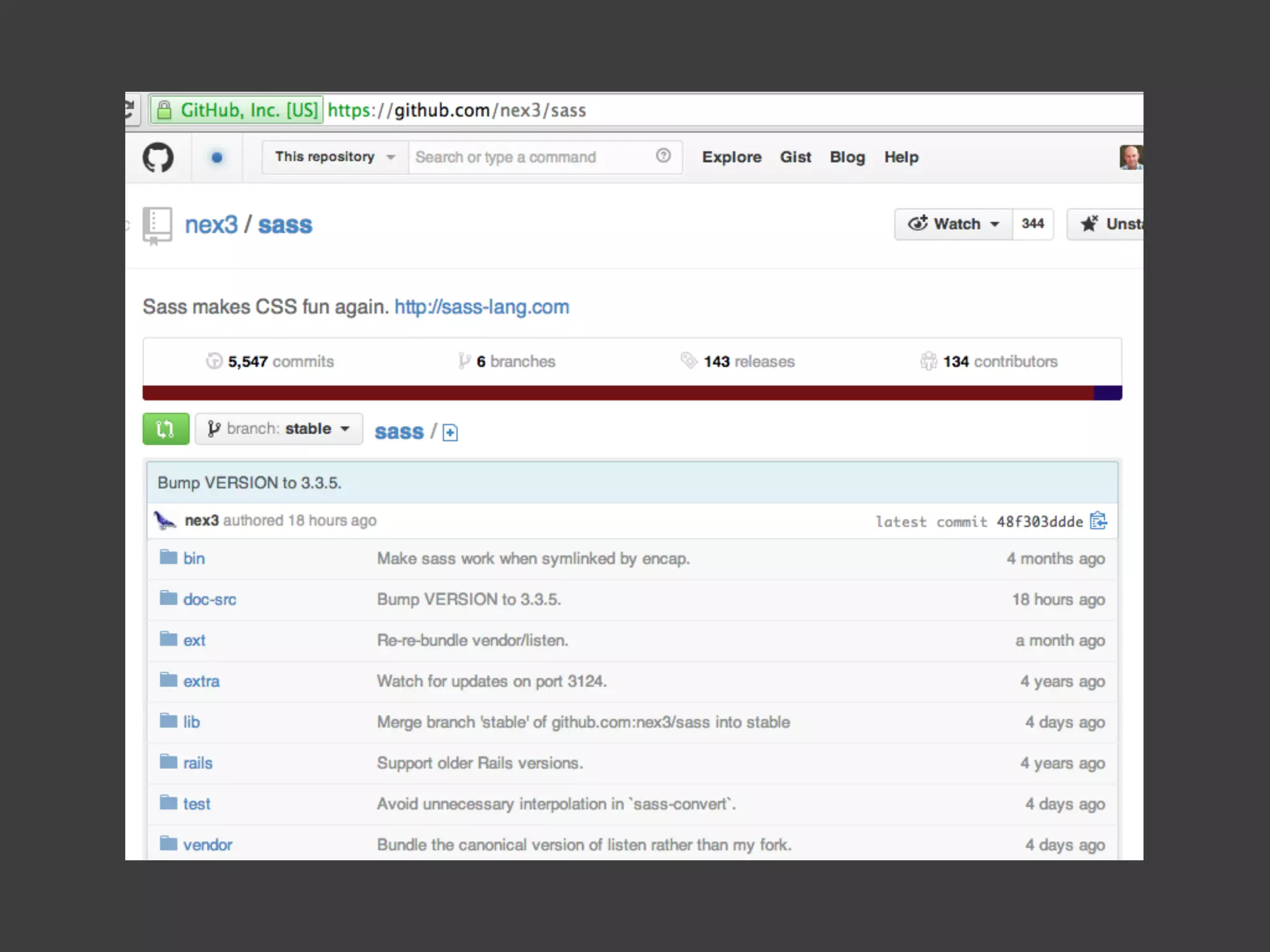
Task: Open the Watch dropdown button
Action: [x=953, y=224]
